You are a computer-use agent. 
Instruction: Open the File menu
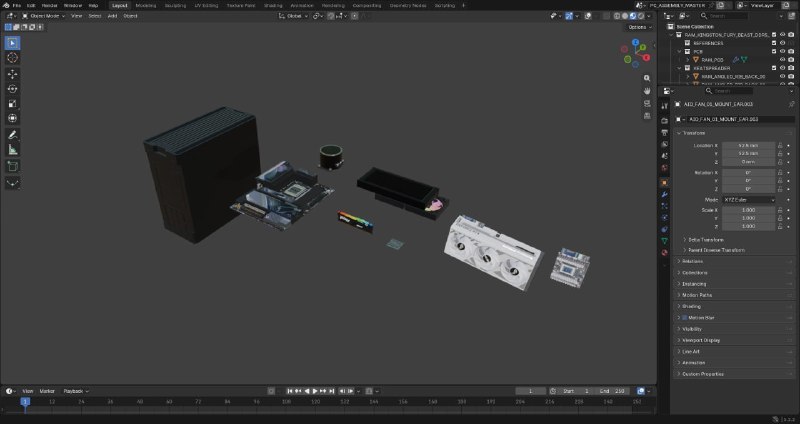(x=16, y=5)
